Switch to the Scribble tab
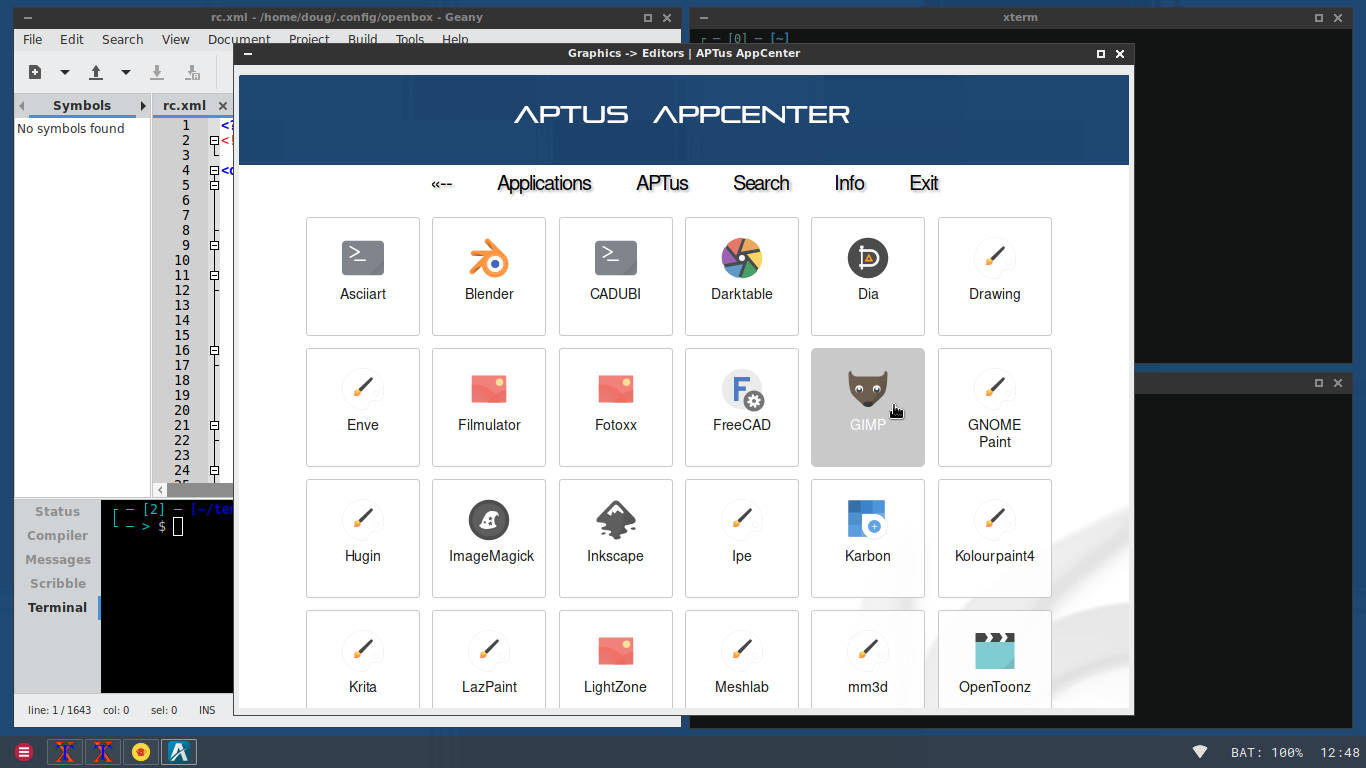This screenshot has height=768, width=1366. [58, 583]
